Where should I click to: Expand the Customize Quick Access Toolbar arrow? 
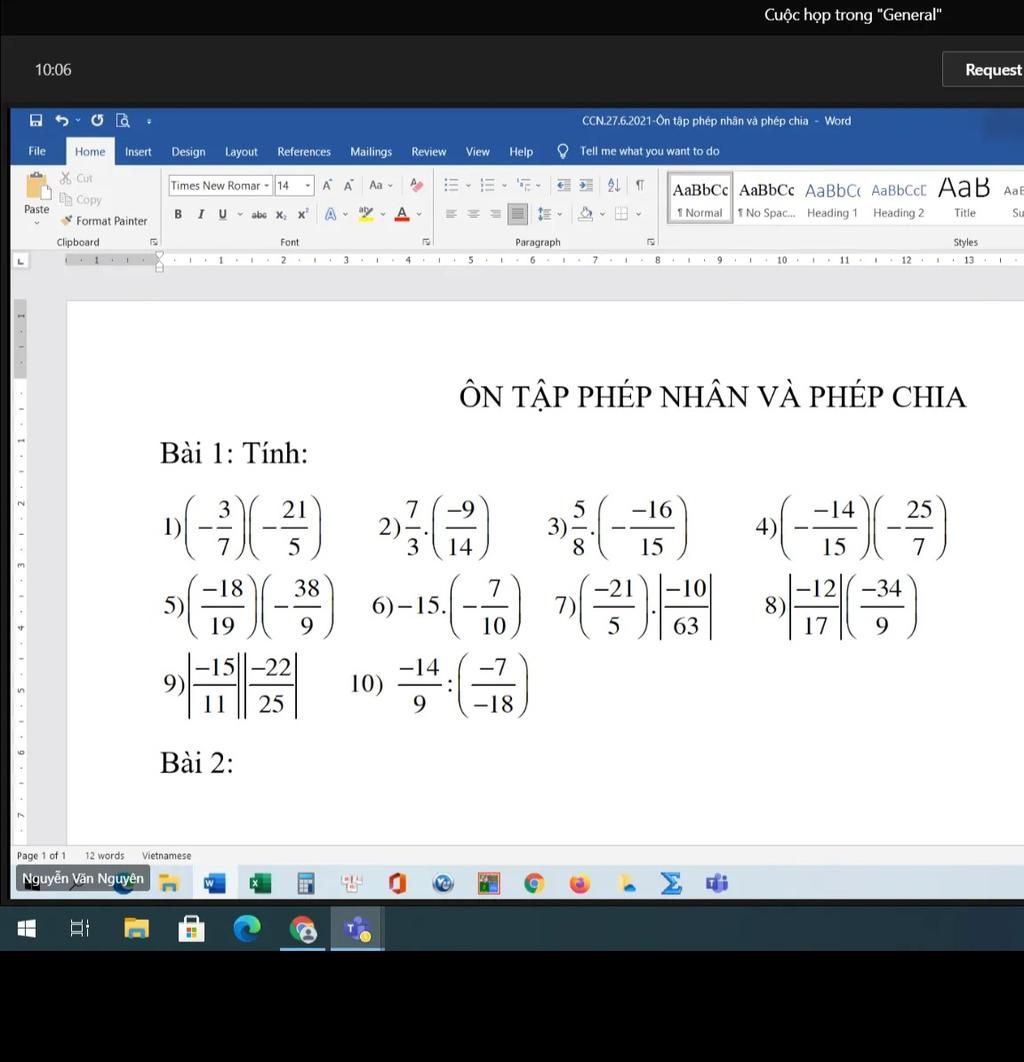click(149, 121)
